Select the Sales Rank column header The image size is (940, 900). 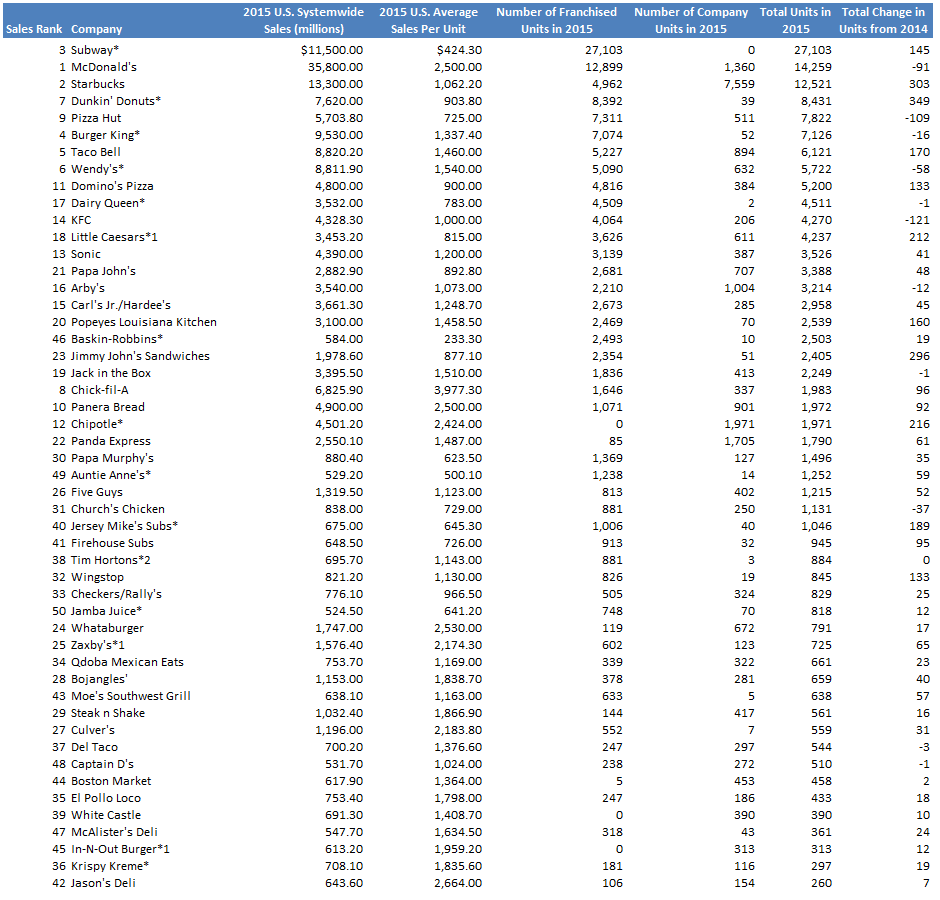(34, 29)
